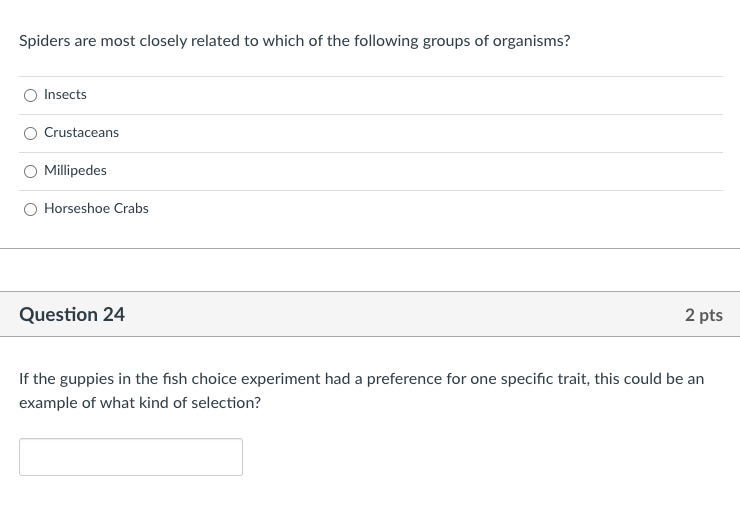Focus the Question 24 answer text box
The height and width of the screenshot is (505, 740).
click(131, 457)
